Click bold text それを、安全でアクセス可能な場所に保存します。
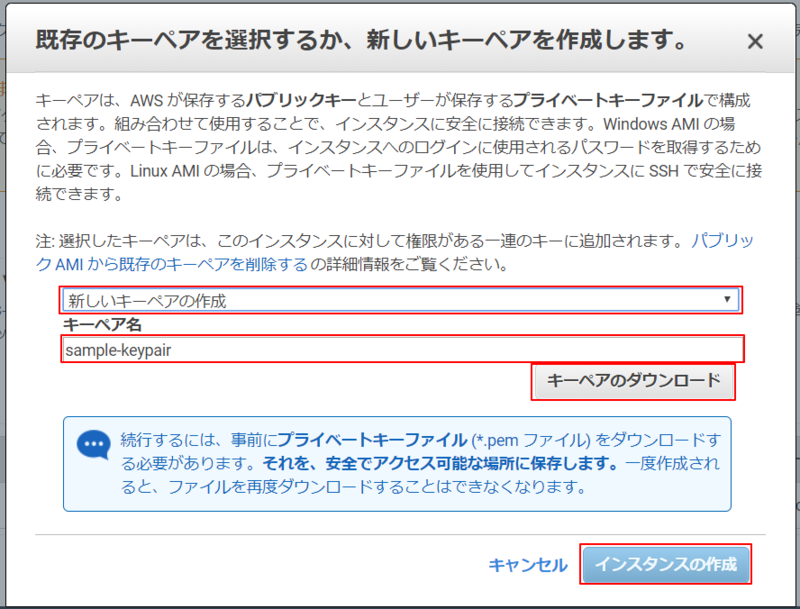Viewport: 800px width, 609px height. coord(441,463)
